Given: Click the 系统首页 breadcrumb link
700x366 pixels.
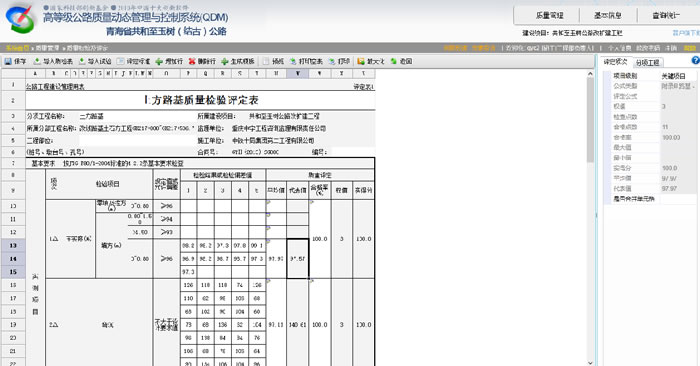Looking at the screenshot, I should point(17,48).
